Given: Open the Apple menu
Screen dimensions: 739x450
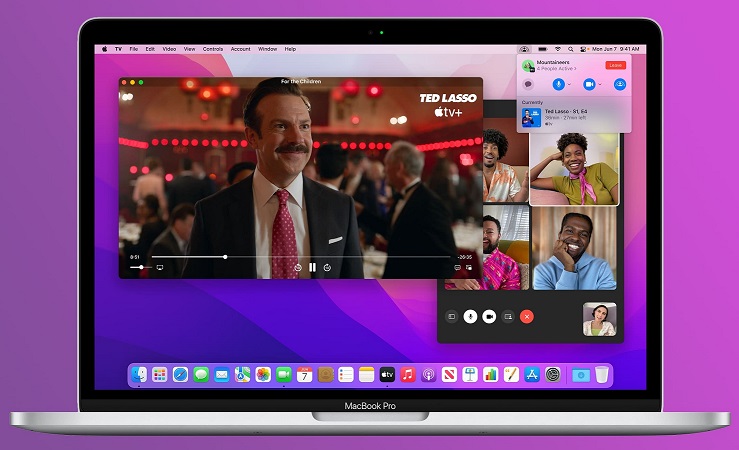Looking at the screenshot, I should coord(105,49).
